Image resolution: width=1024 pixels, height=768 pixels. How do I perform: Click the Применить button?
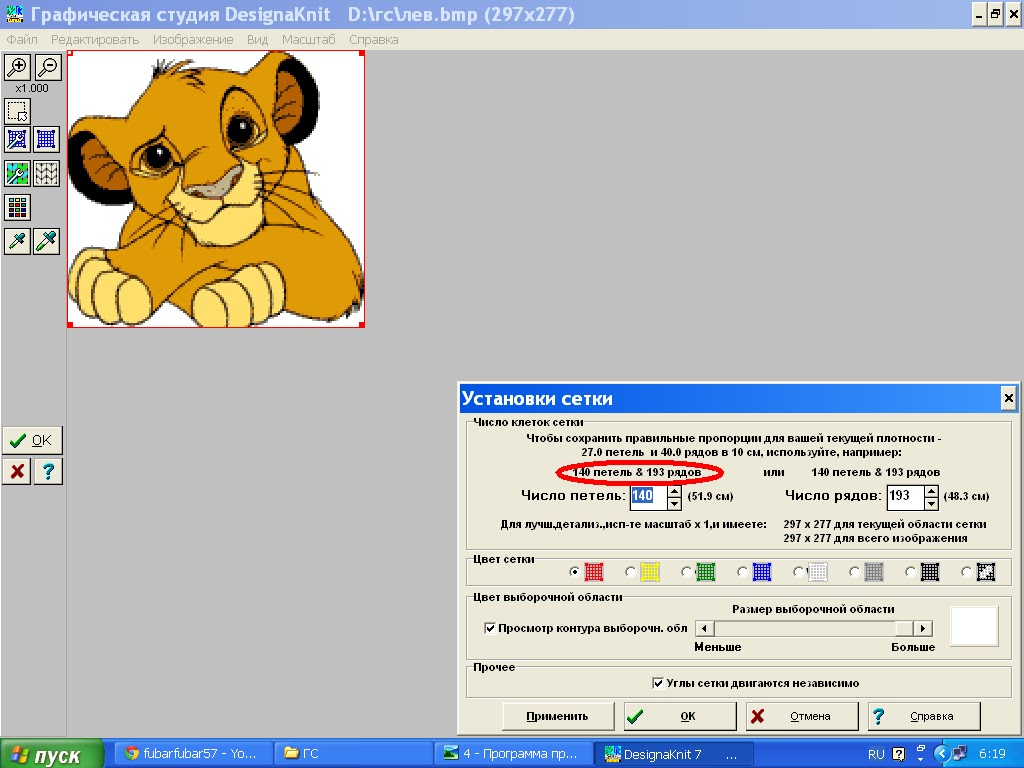(558, 716)
